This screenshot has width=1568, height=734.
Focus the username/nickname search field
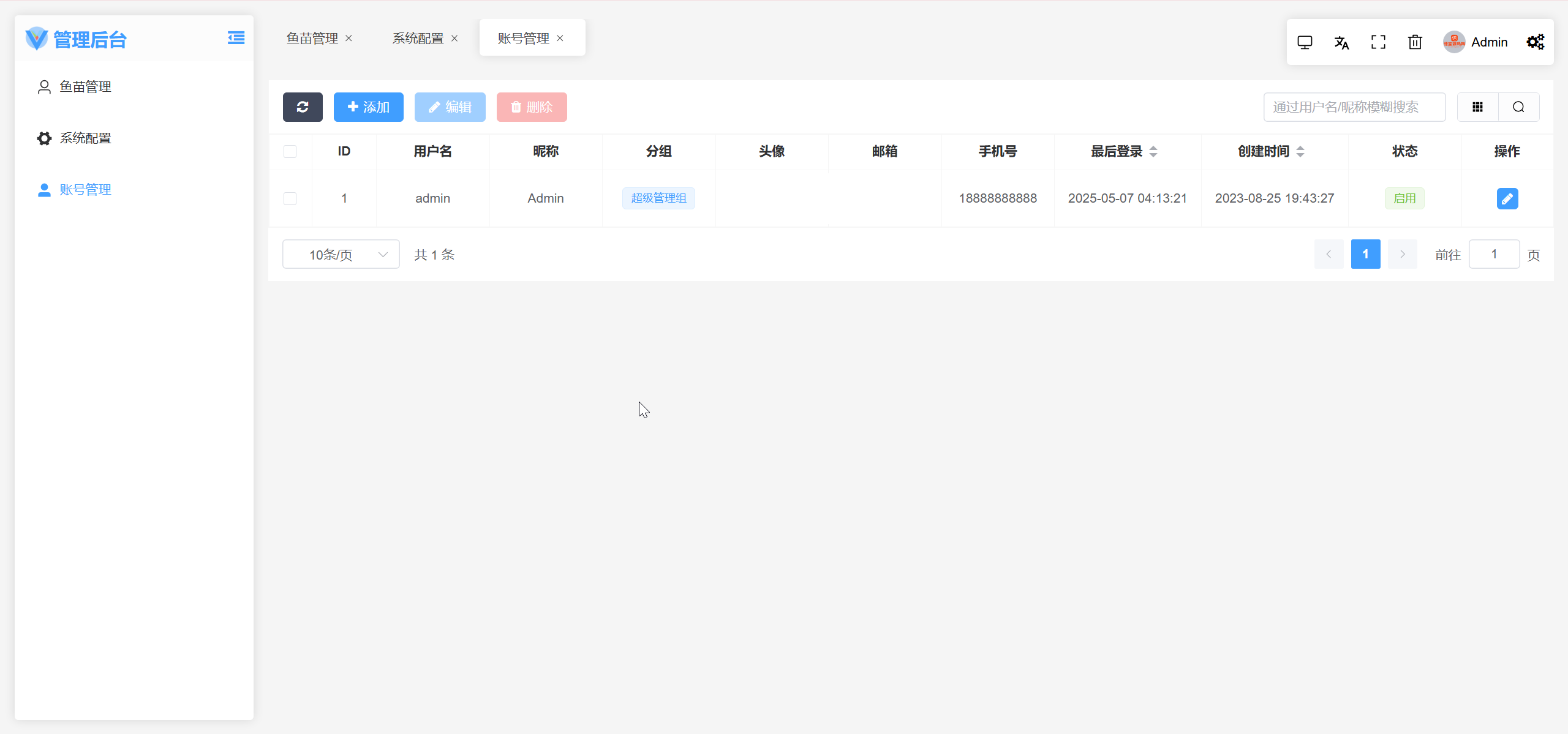pyautogui.click(x=1354, y=107)
